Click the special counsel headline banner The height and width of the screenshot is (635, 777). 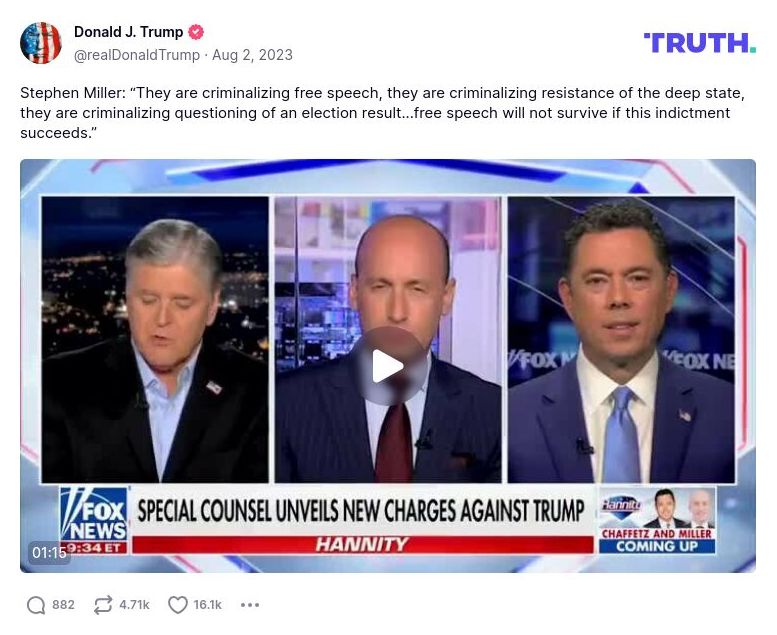coord(361,511)
